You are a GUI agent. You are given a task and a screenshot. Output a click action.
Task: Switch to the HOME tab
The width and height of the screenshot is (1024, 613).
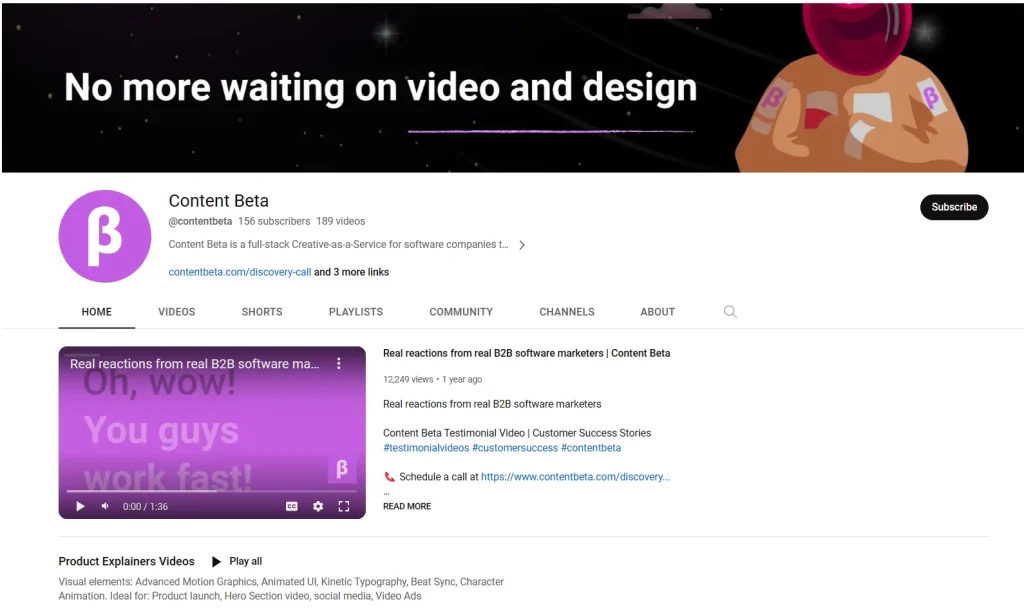click(x=97, y=312)
